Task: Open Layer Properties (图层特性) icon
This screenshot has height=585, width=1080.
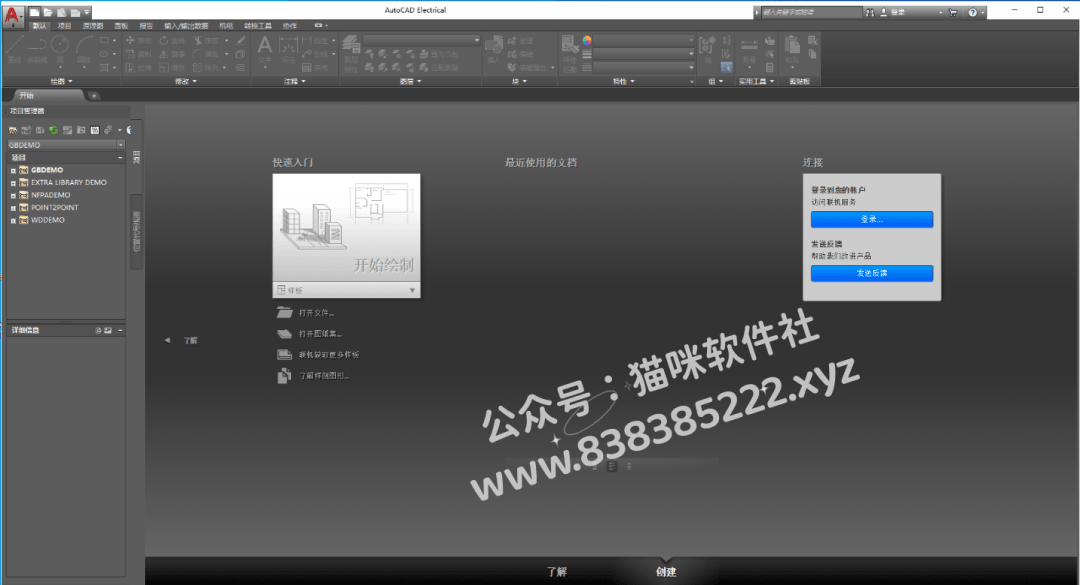Action: tap(351, 52)
